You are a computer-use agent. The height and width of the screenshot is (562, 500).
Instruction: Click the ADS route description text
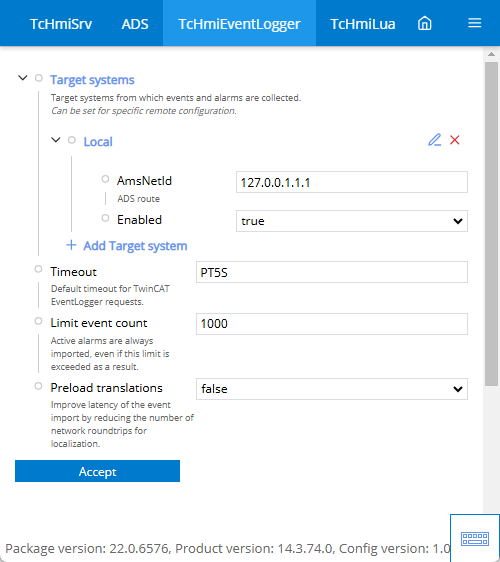pos(138,199)
